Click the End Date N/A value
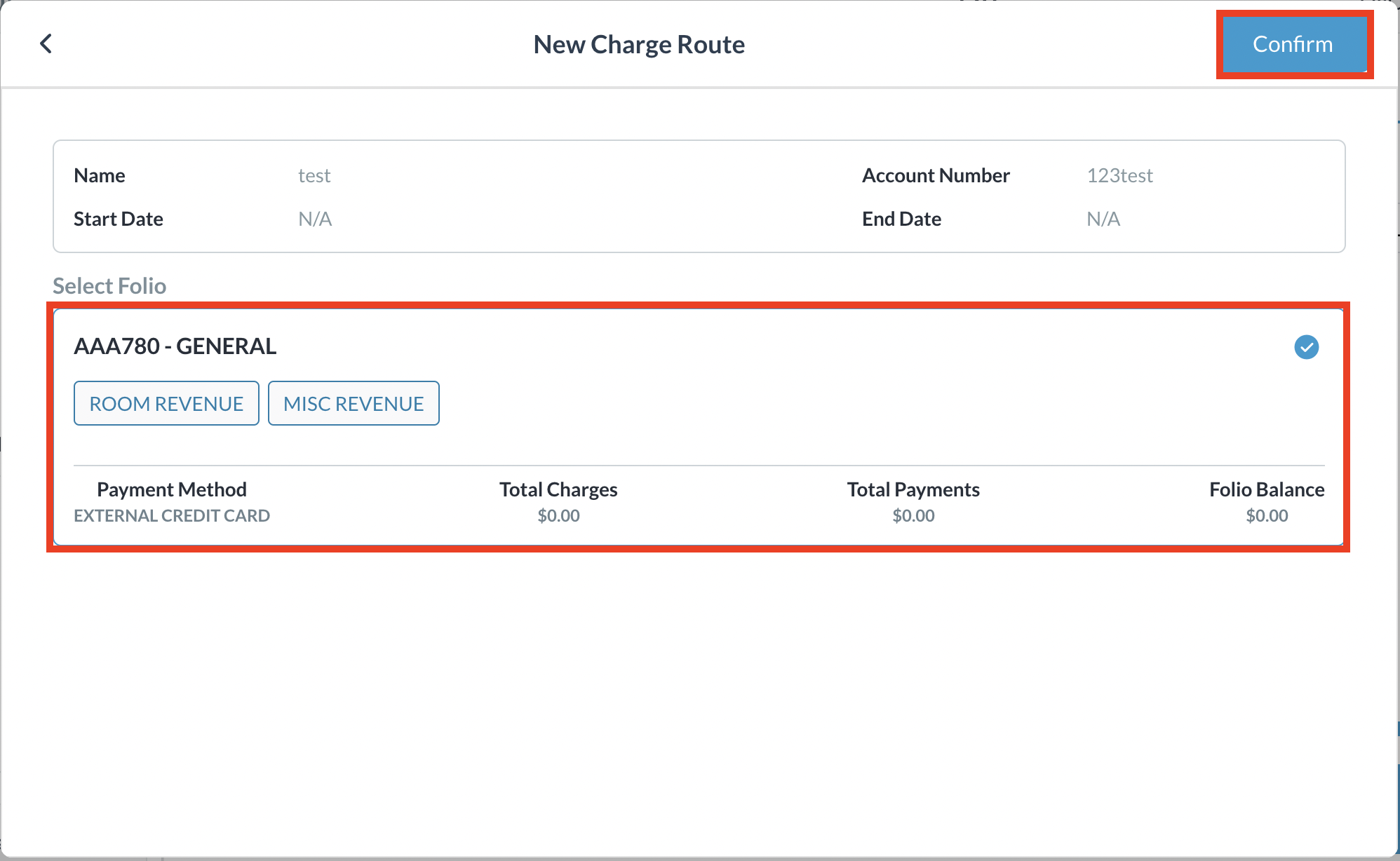1400x861 pixels. [1103, 219]
